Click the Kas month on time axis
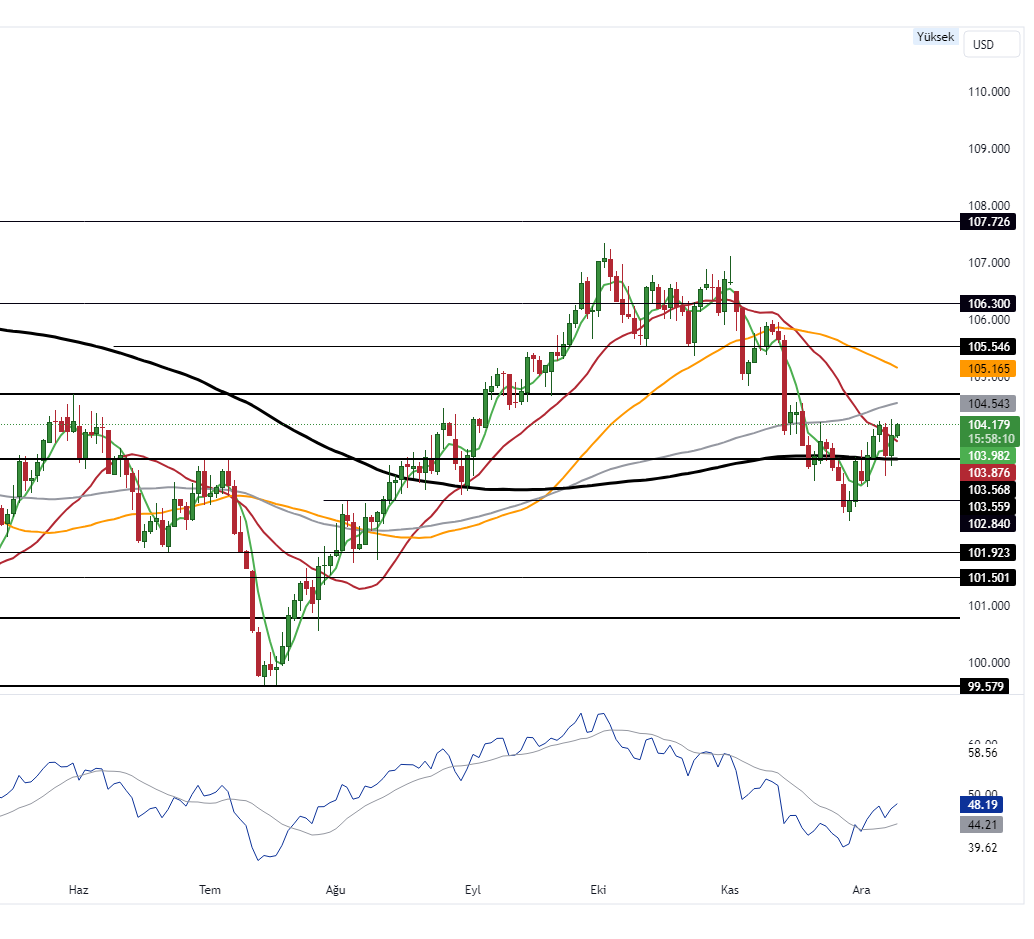Screen dimensions: 1034x939 pos(730,889)
